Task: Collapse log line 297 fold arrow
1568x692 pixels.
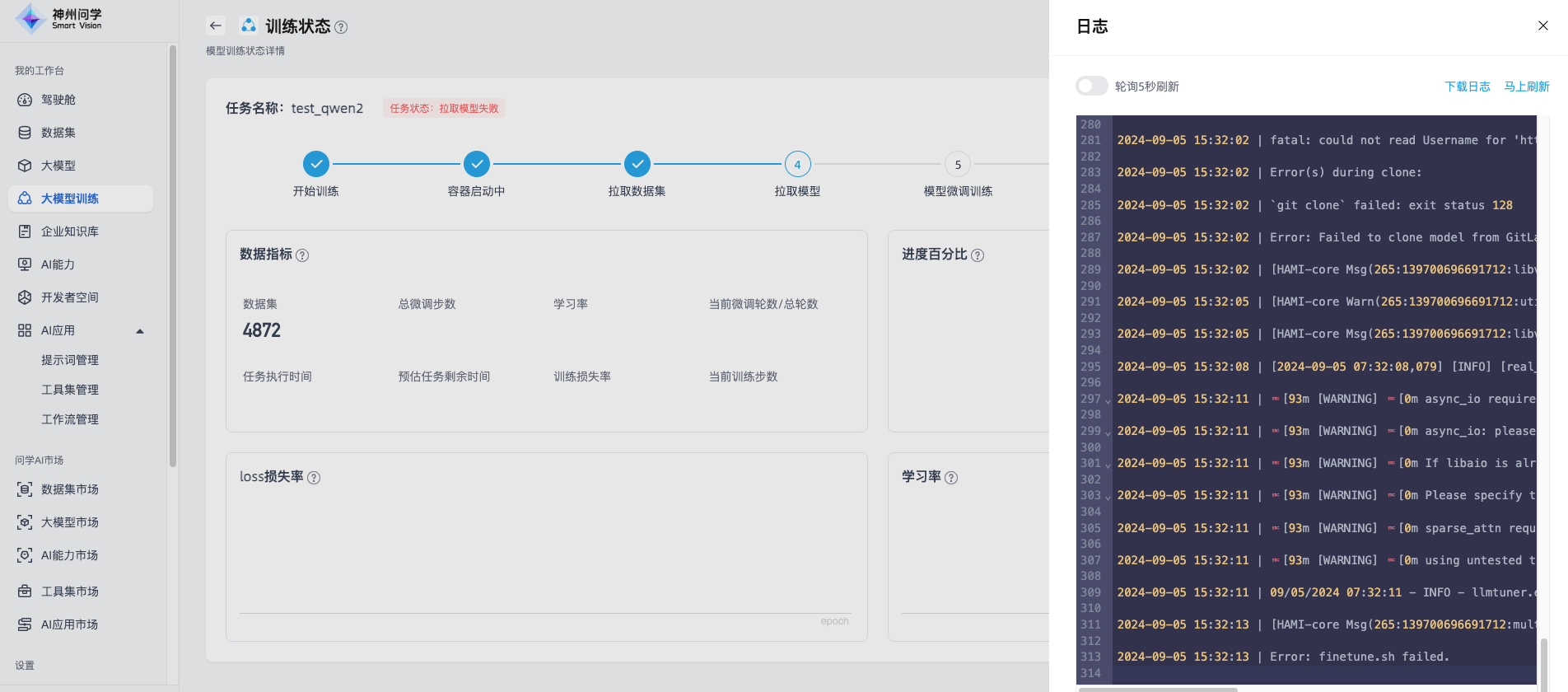Action: click(1108, 401)
